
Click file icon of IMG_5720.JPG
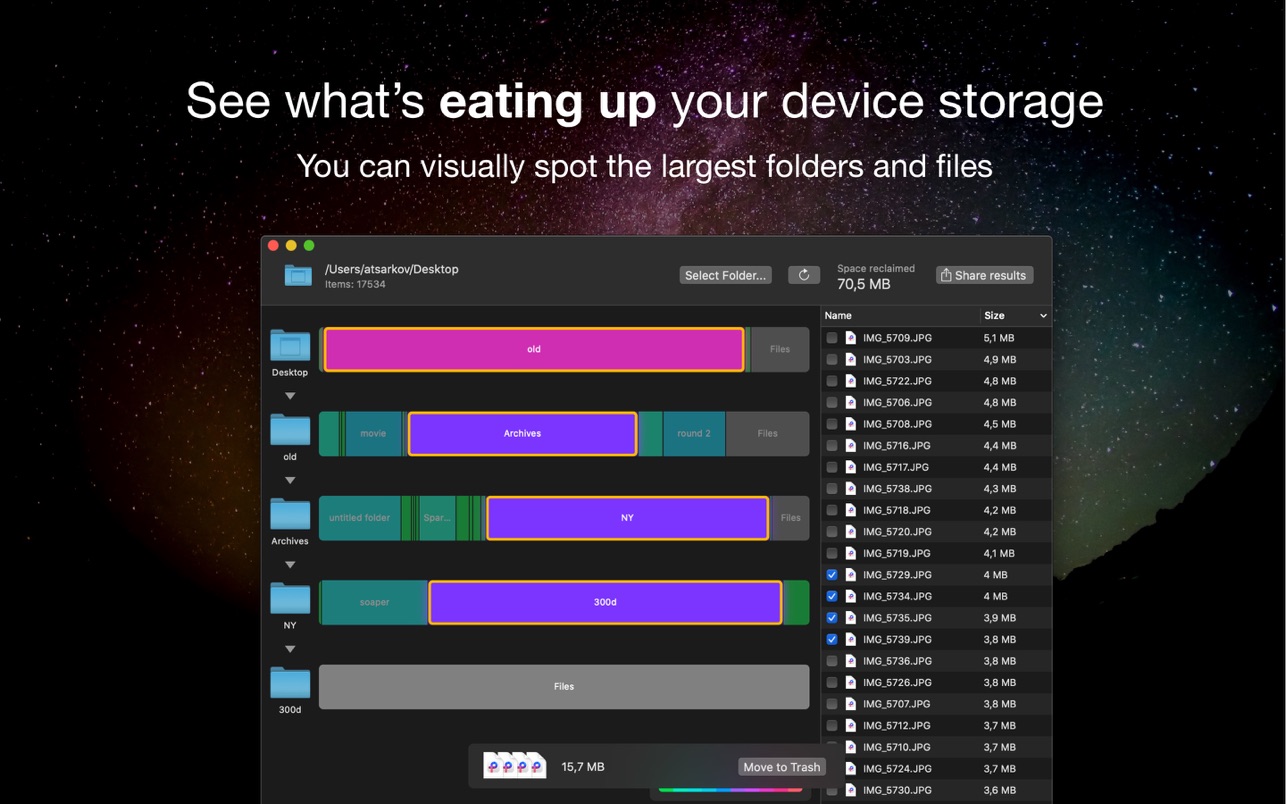tap(851, 532)
